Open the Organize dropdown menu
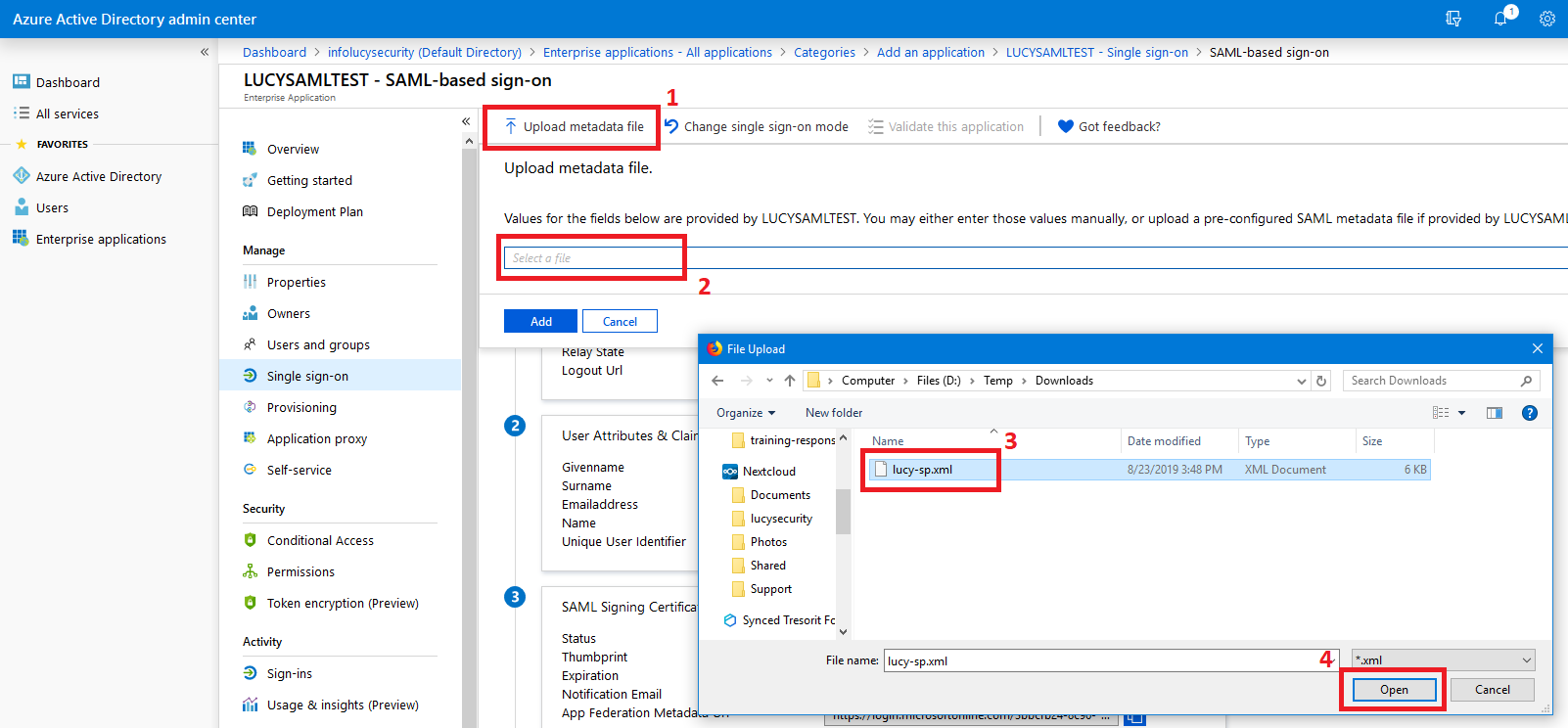The width and height of the screenshot is (1568, 728). [746, 413]
